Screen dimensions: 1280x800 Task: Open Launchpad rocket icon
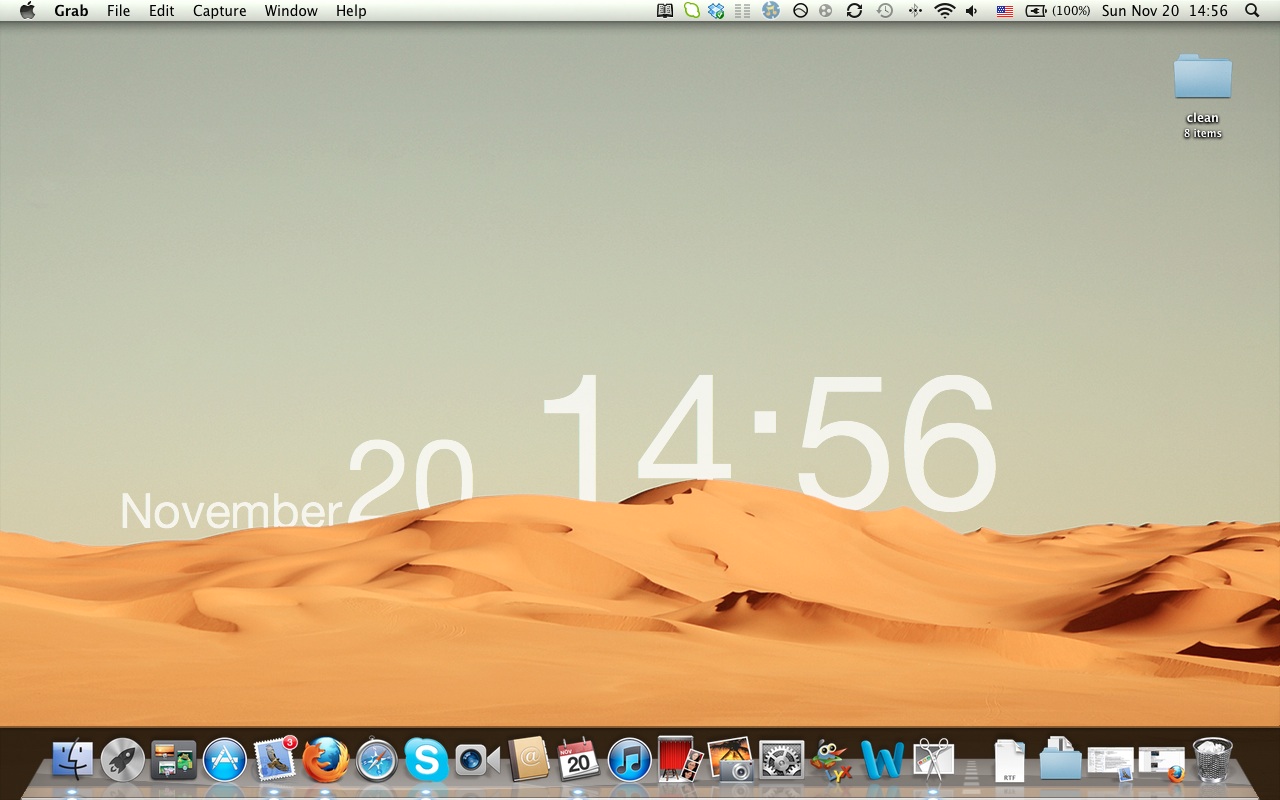[x=123, y=761]
